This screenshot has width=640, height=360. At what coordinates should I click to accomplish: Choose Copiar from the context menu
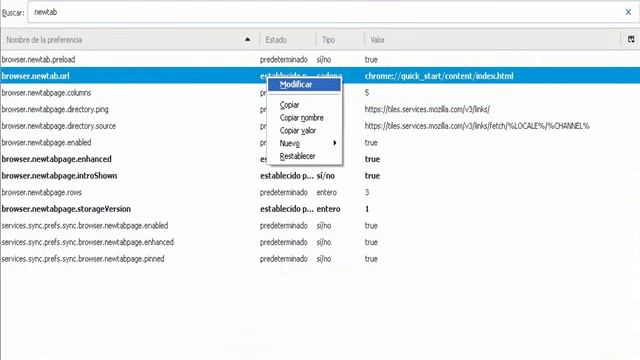289,105
